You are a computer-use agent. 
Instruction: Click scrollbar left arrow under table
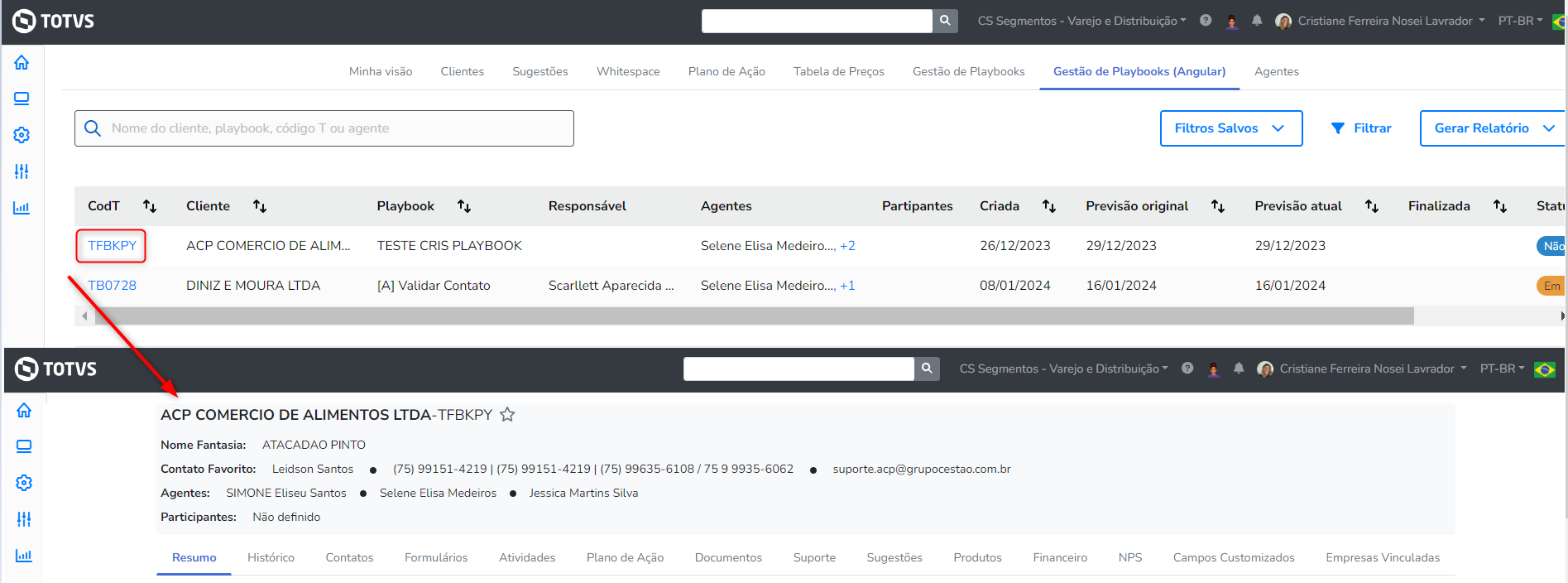click(84, 316)
